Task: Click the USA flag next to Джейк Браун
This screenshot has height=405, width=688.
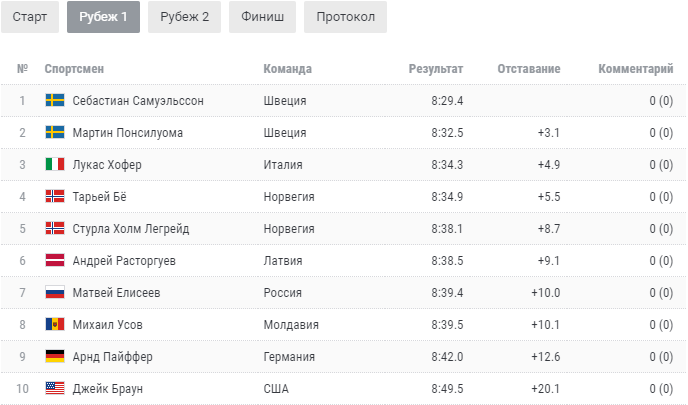Action: tap(55, 389)
